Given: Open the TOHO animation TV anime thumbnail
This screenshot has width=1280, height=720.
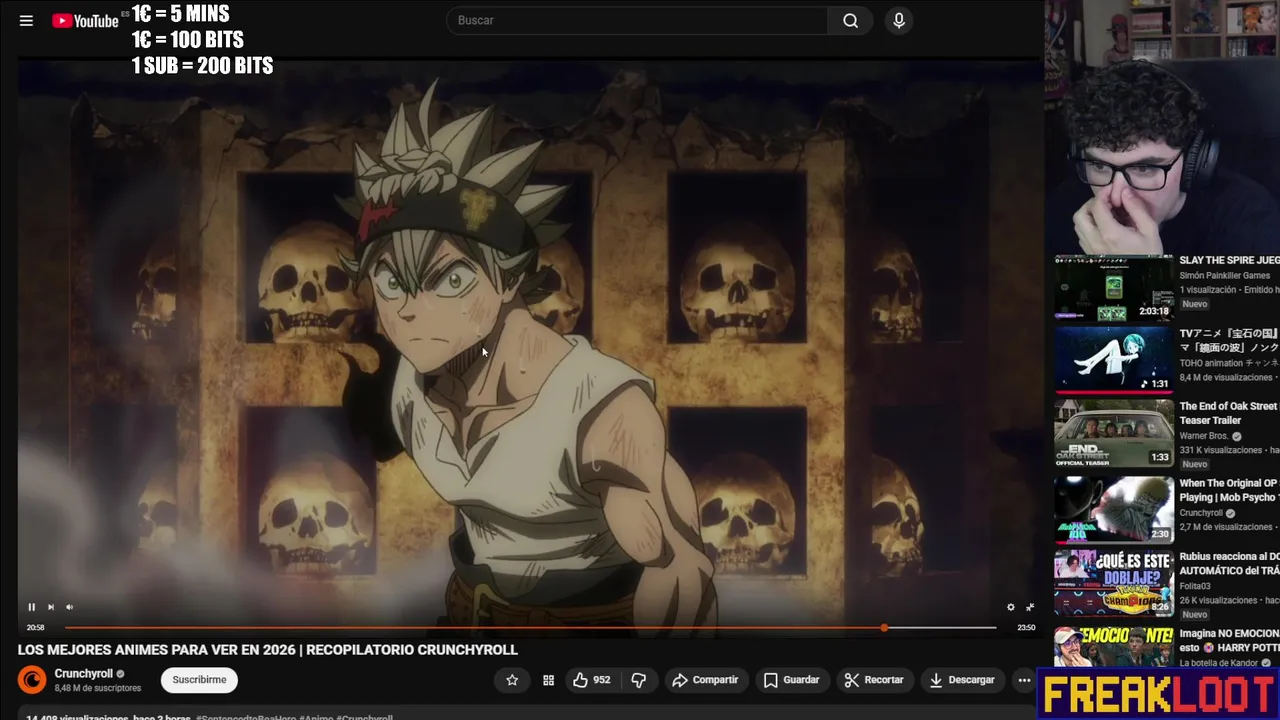Looking at the screenshot, I should tap(1114, 360).
